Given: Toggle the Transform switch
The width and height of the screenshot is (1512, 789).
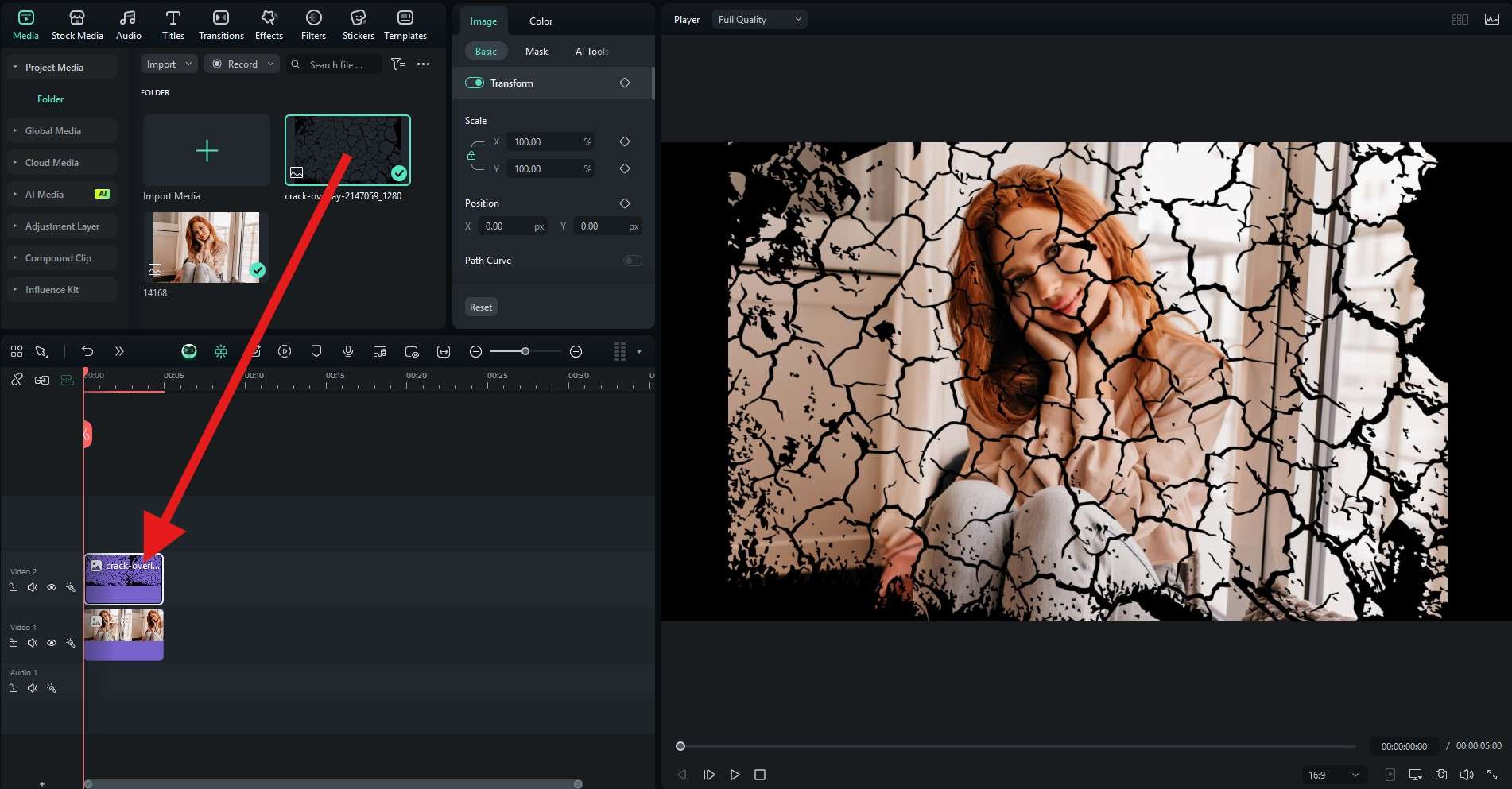Looking at the screenshot, I should (x=475, y=83).
